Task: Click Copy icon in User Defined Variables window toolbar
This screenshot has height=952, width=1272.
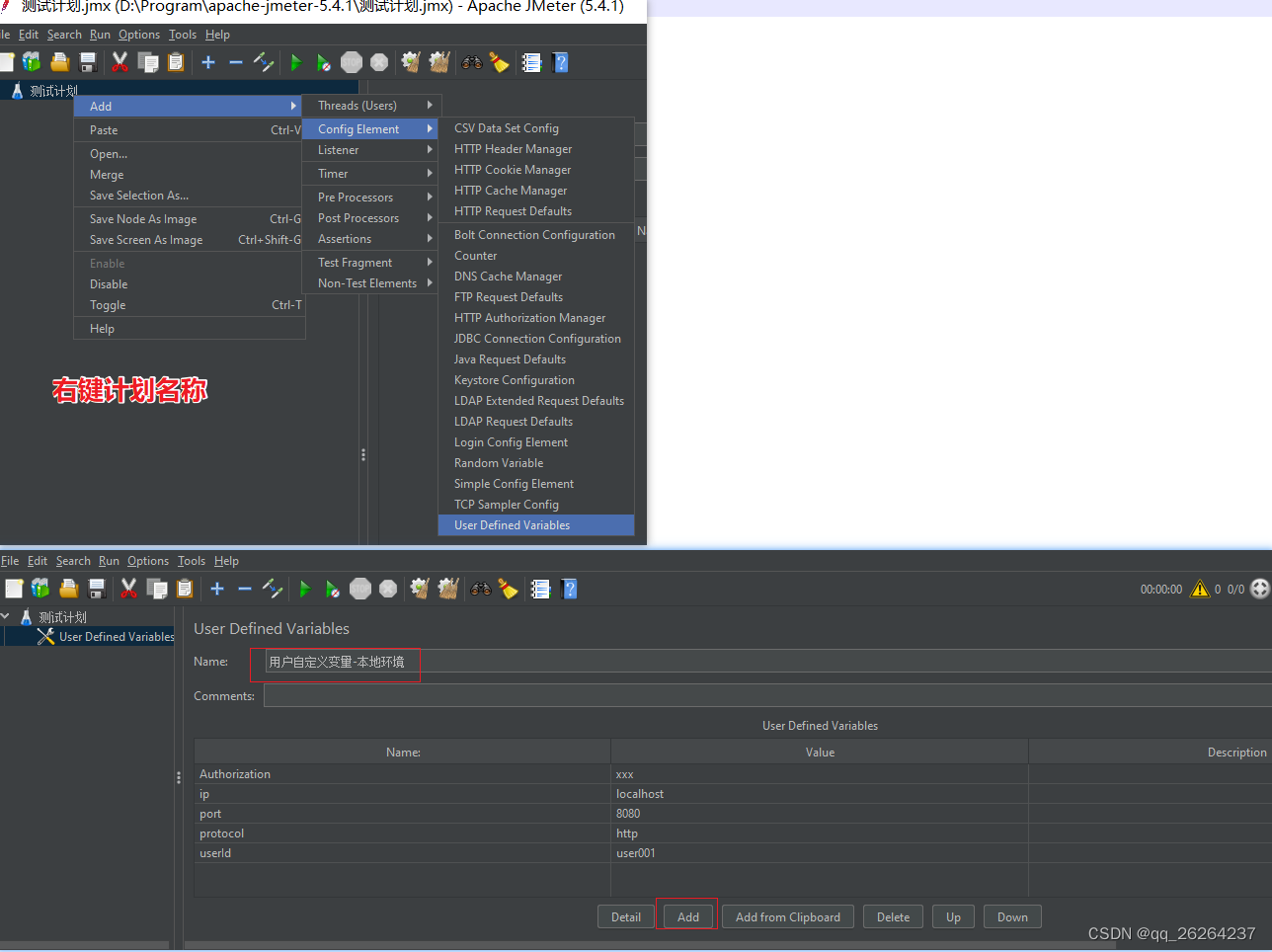Action: (156, 589)
